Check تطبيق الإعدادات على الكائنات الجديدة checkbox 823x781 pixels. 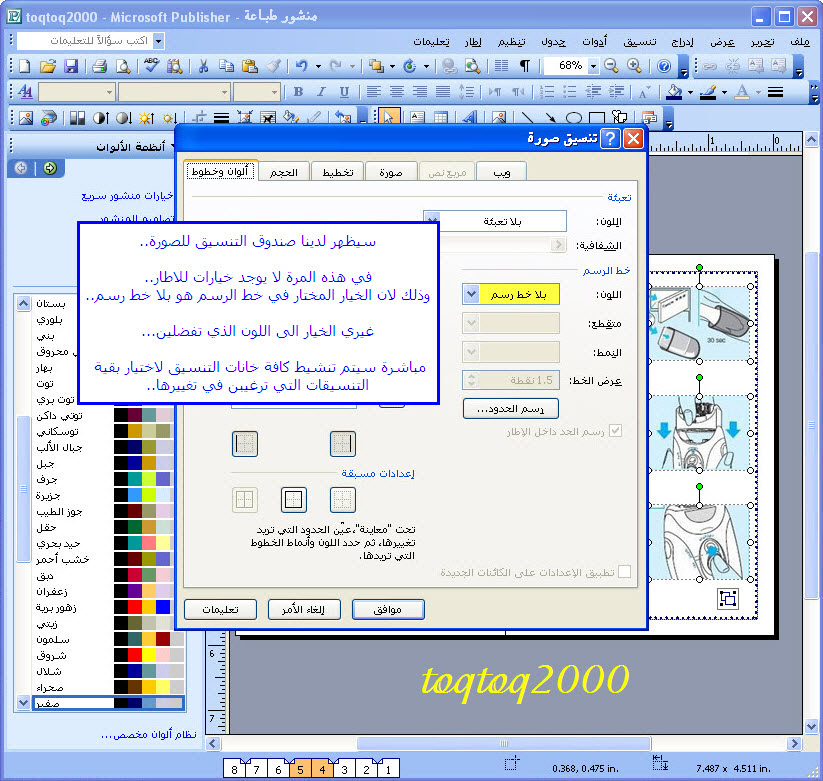(x=625, y=572)
